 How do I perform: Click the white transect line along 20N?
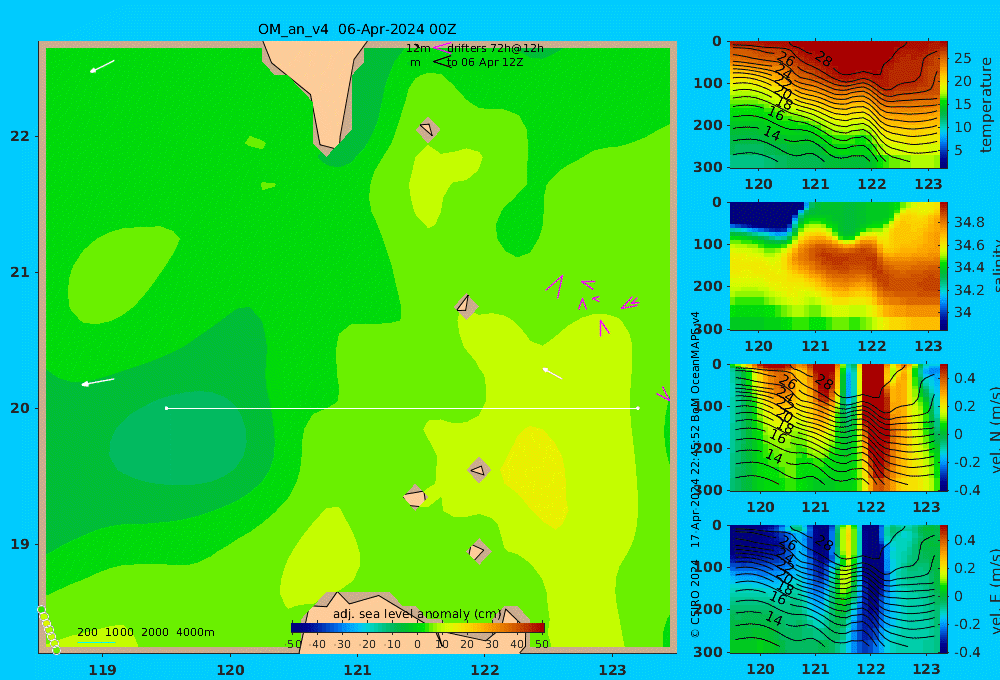pos(402,408)
